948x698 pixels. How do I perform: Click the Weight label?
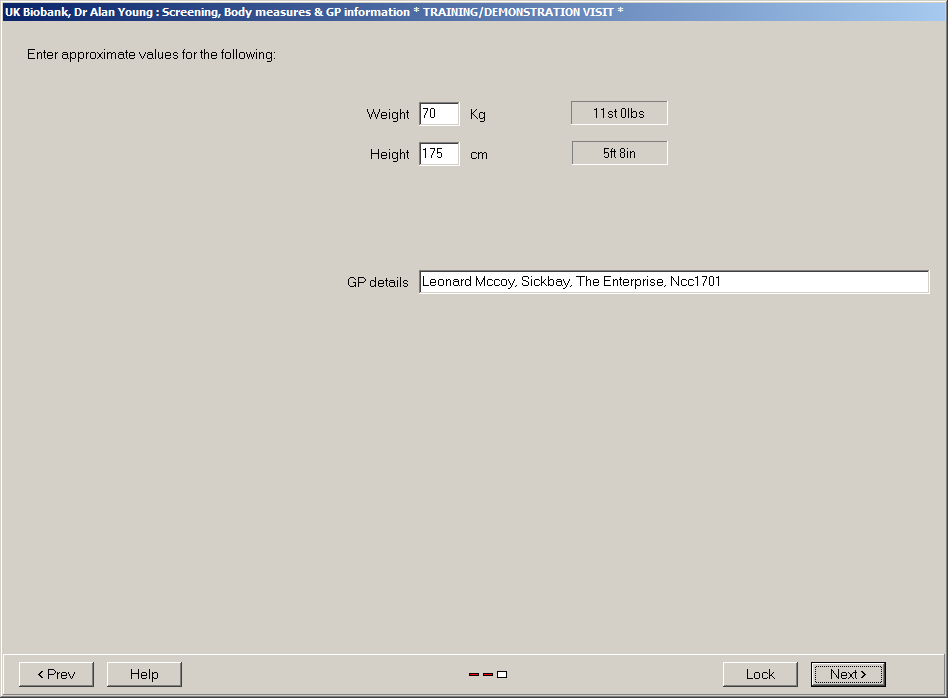388,115
